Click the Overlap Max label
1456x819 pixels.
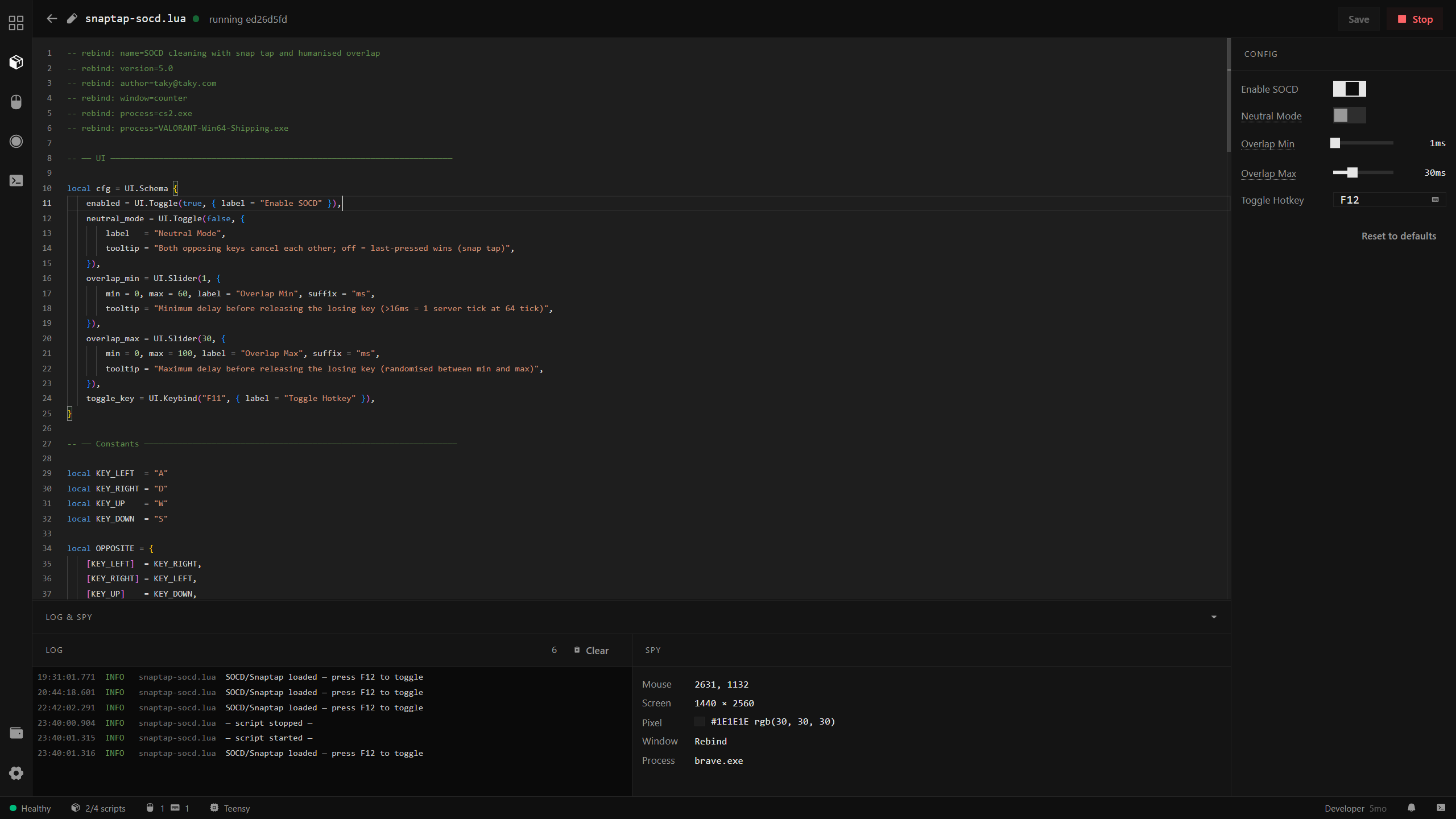tap(1268, 173)
